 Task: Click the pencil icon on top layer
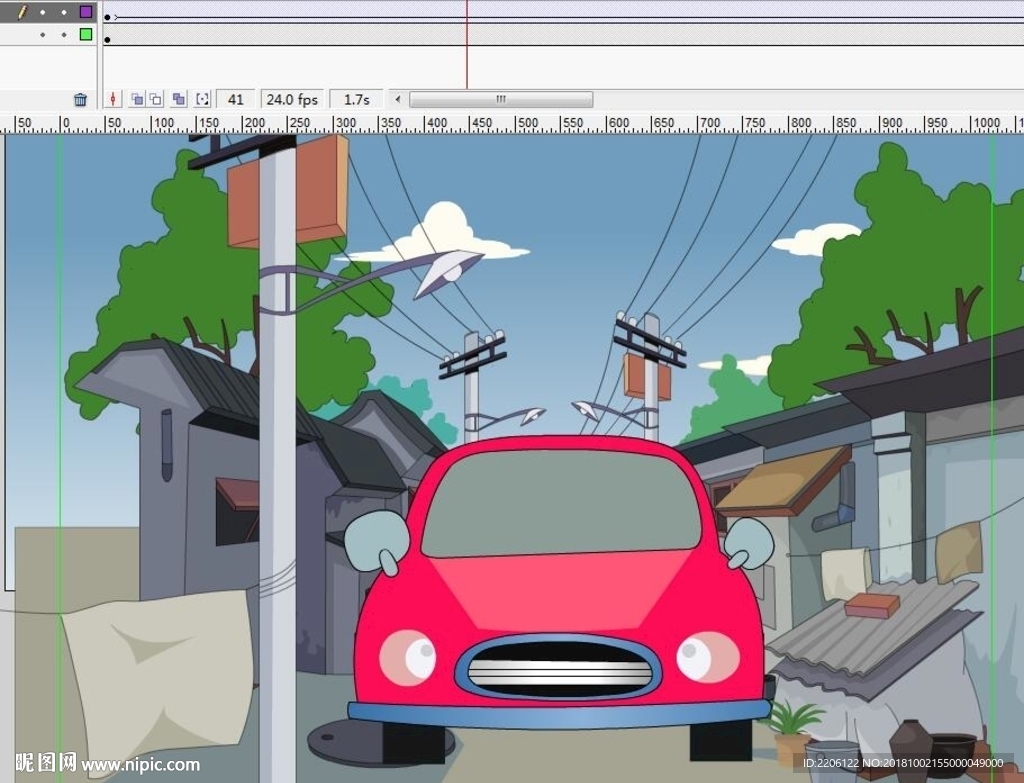tap(21, 12)
